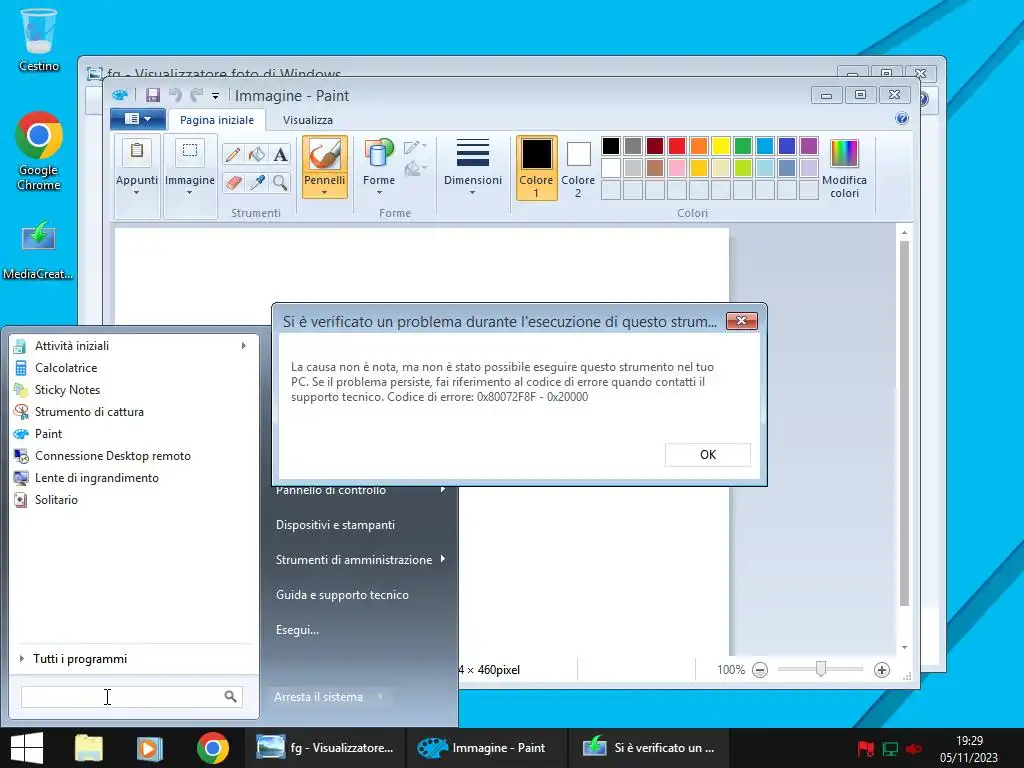Expand the Dimensioni line size dropdown

point(472,192)
